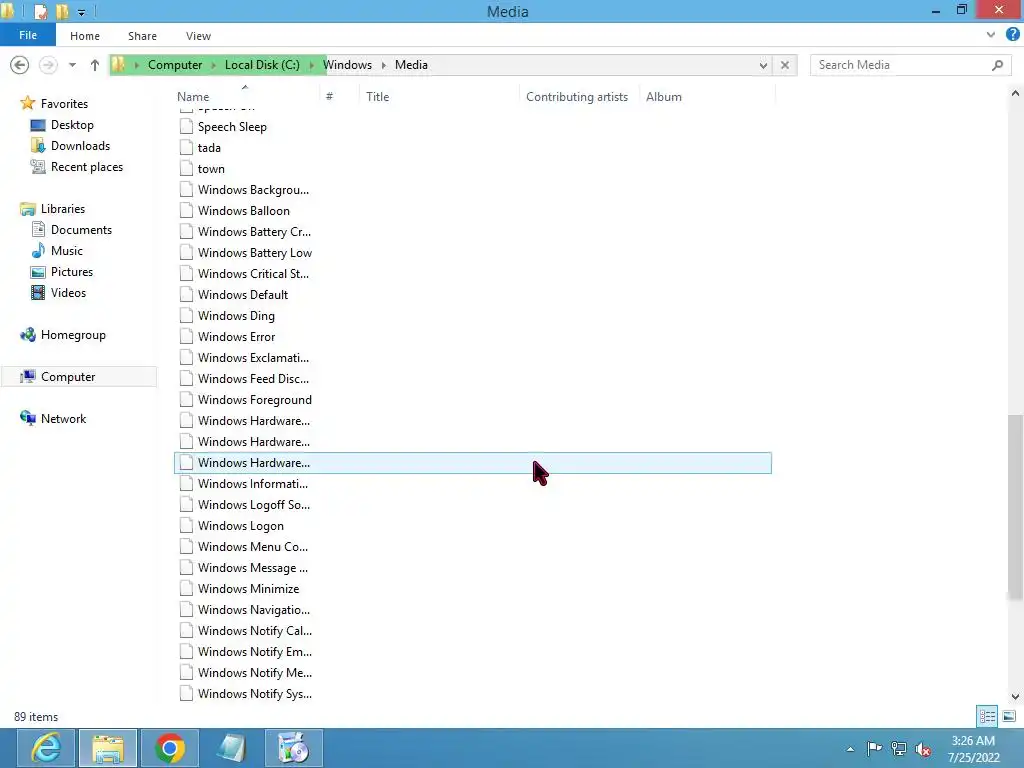This screenshot has width=1024, height=768.
Task: Select the Windows Menu Co... file
Action: pyautogui.click(x=252, y=547)
